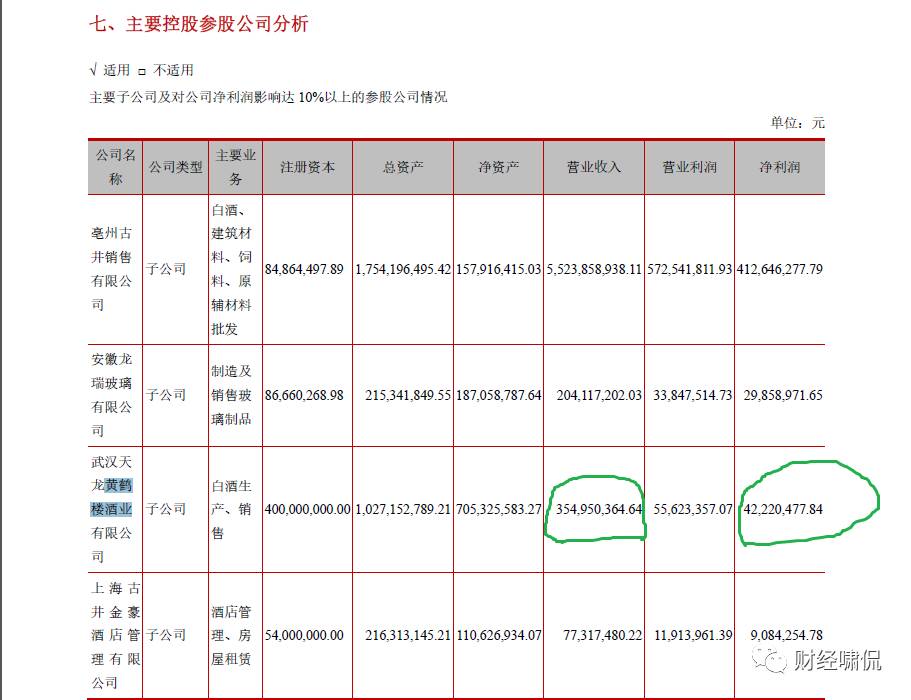Click the 公司名称 column header
Screen dimensions: 911x700
(115, 167)
